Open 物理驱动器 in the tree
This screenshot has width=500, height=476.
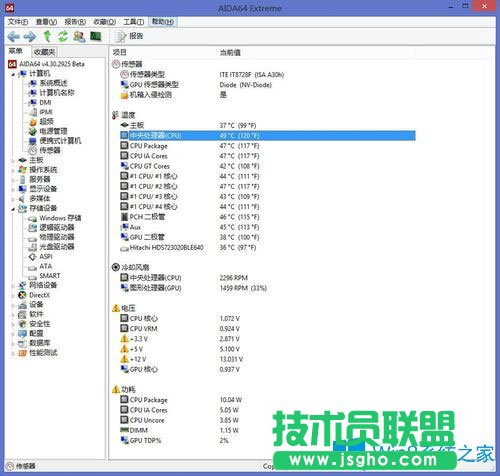(52, 237)
